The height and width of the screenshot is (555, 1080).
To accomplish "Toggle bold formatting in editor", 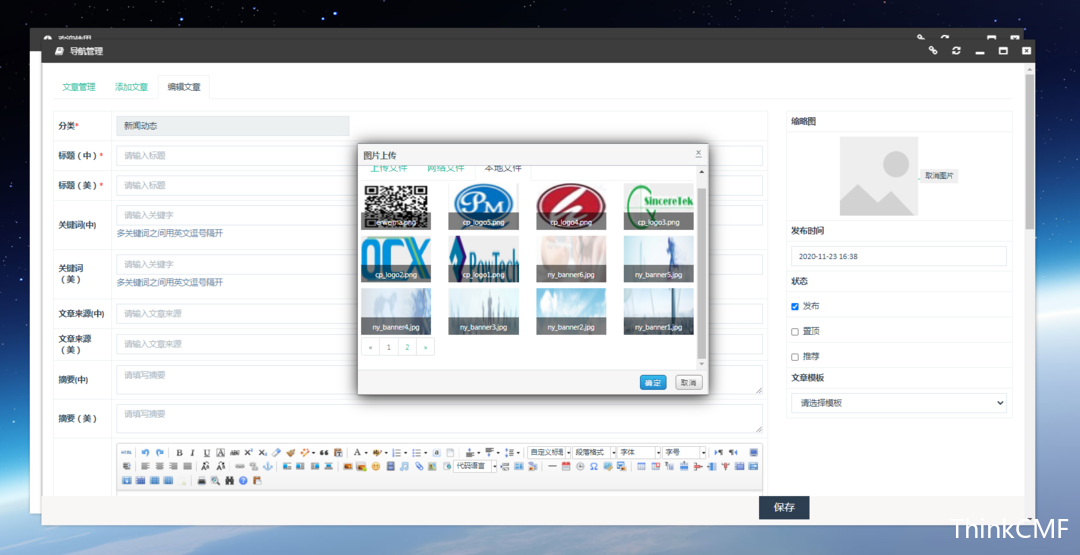I will (179, 452).
